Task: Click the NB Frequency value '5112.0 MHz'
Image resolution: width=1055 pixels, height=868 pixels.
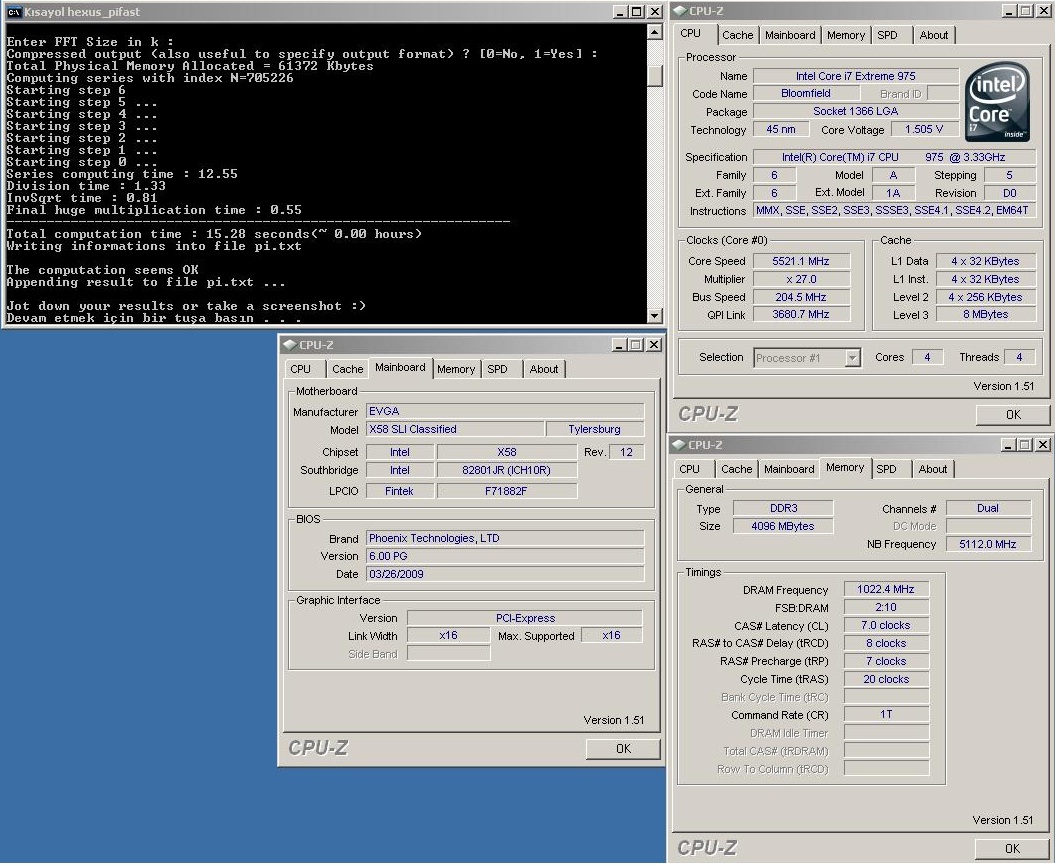Action: pyautogui.click(x=988, y=544)
